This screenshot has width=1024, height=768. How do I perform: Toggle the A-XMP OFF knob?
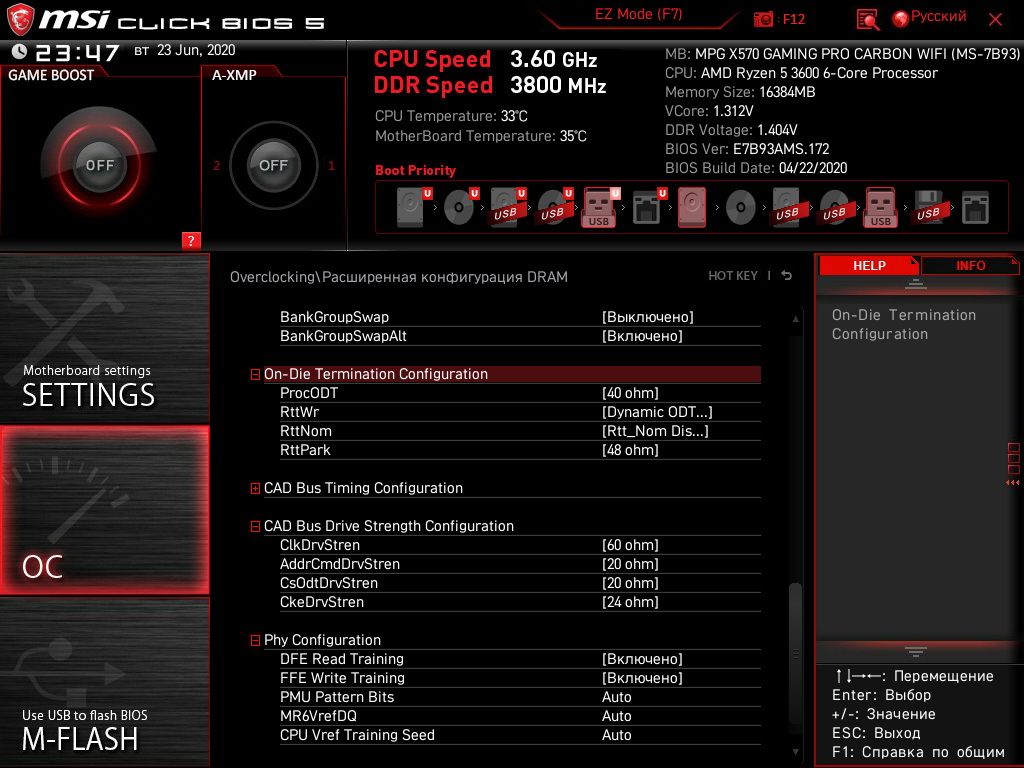[273, 165]
